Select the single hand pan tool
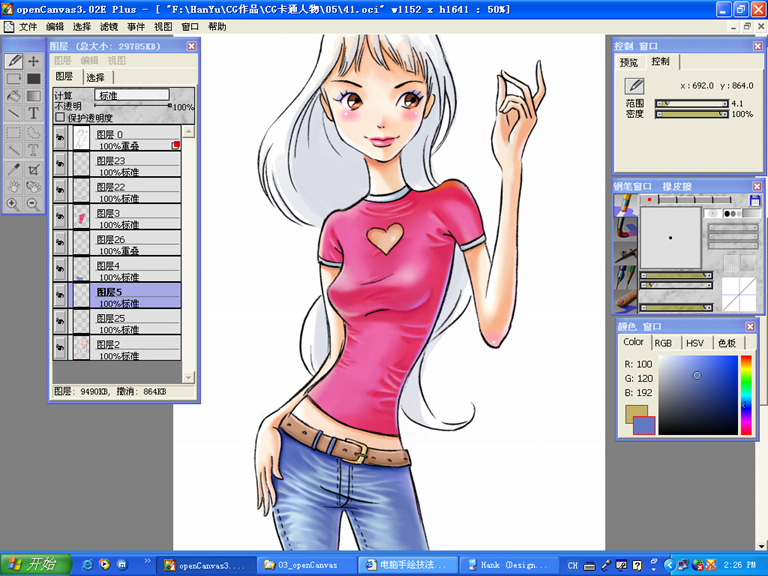Image resolution: width=768 pixels, height=576 pixels. pyautogui.click(x=14, y=187)
